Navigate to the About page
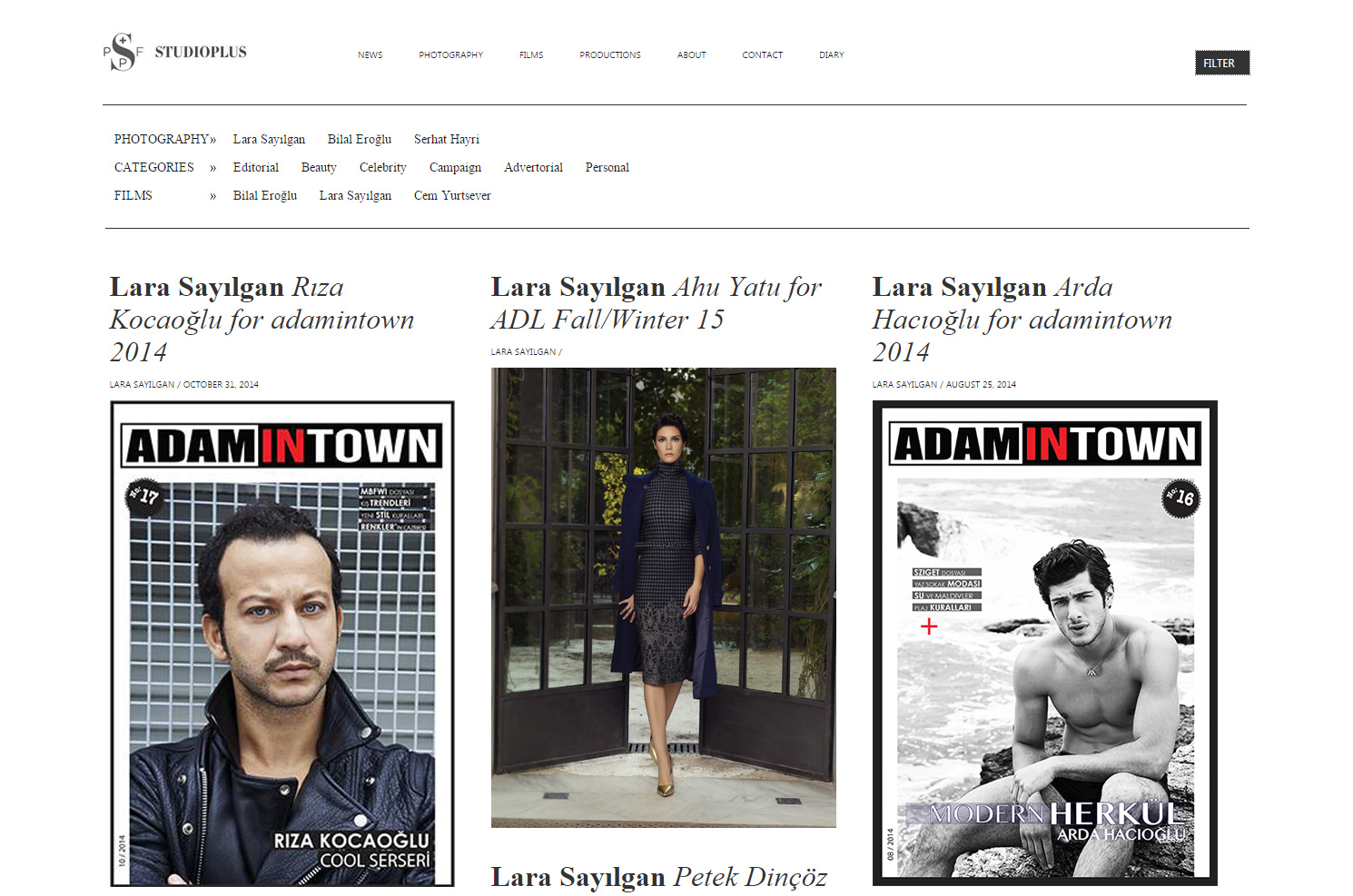 691,55
